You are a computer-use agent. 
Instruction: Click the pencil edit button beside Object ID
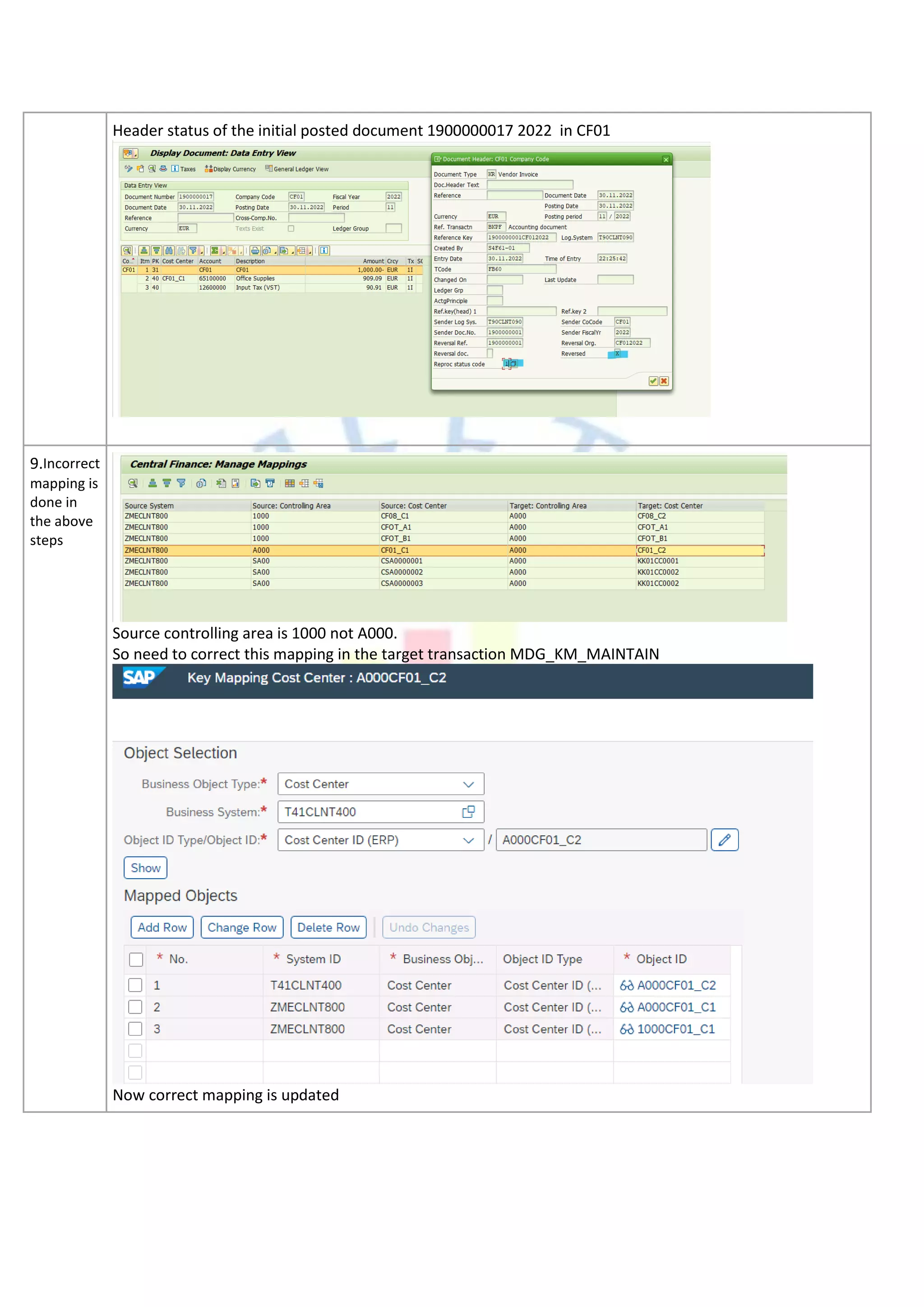[x=725, y=840]
